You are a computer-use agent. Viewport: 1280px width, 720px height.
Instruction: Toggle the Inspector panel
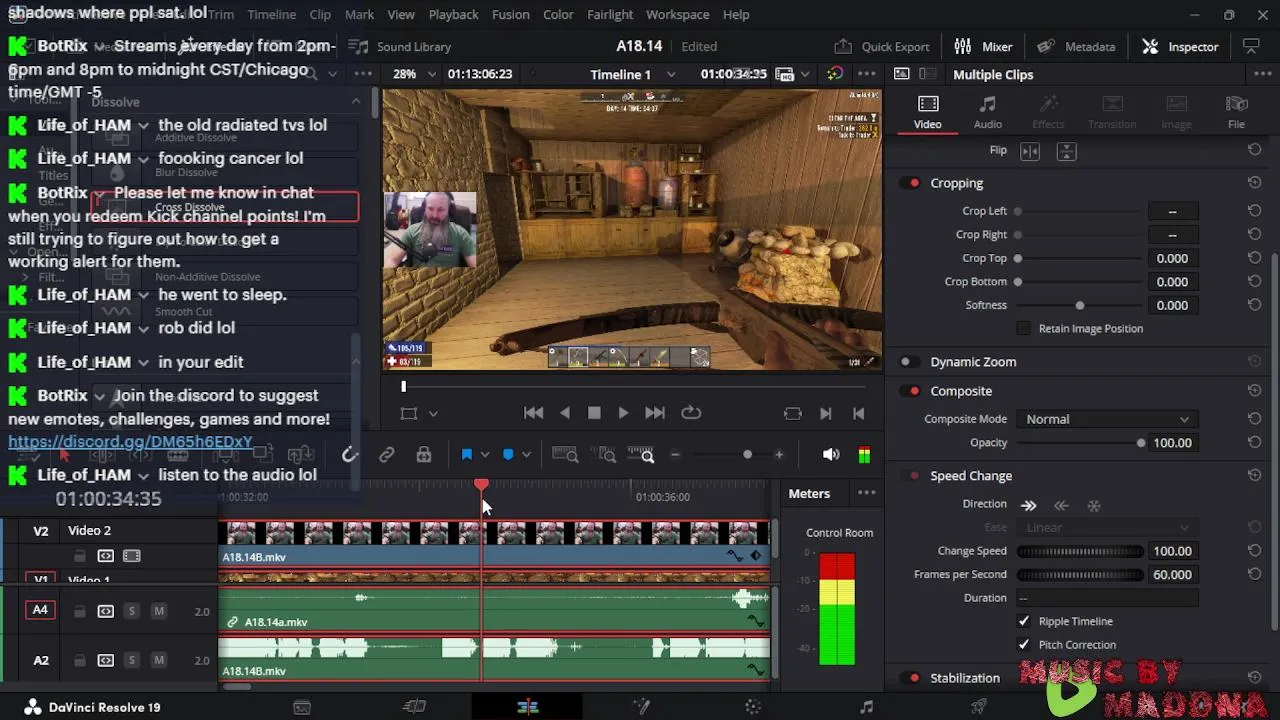(1180, 46)
